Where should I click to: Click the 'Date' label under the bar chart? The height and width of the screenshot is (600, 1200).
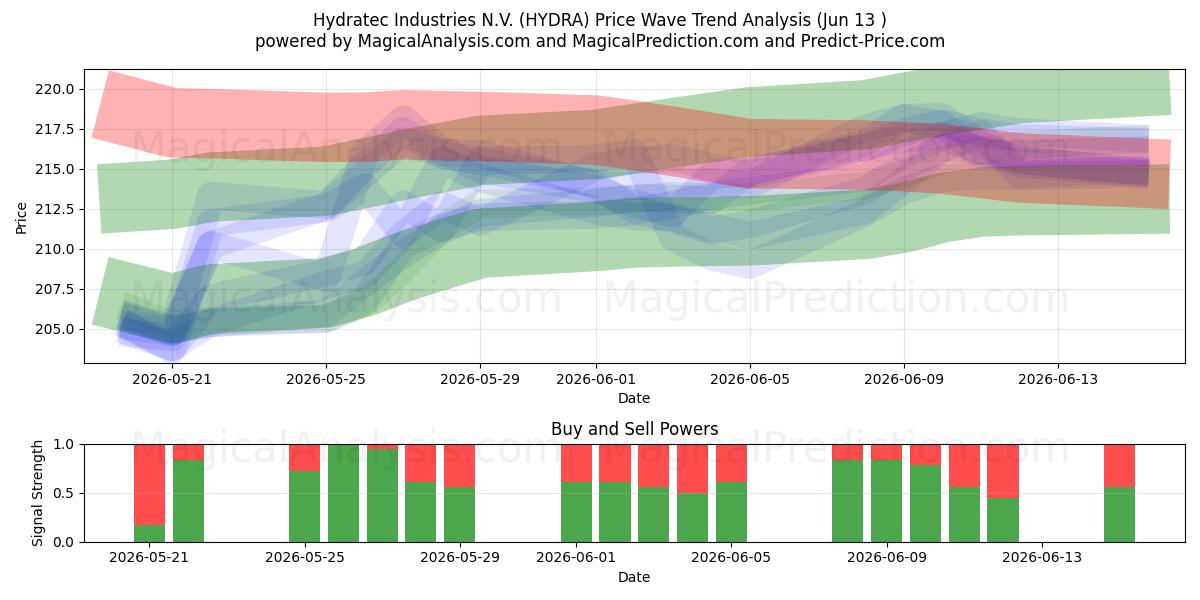(x=634, y=577)
